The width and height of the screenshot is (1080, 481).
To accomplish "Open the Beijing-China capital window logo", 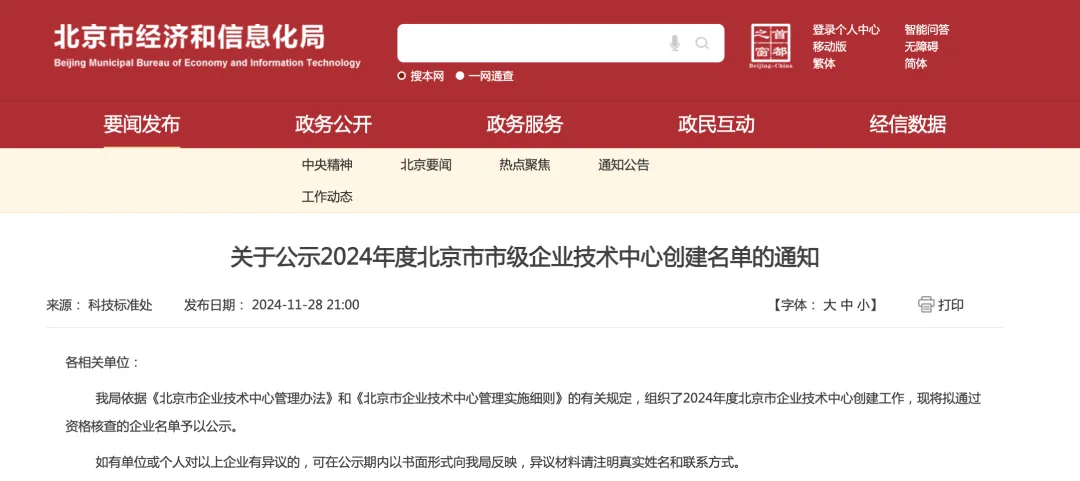I will (771, 46).
